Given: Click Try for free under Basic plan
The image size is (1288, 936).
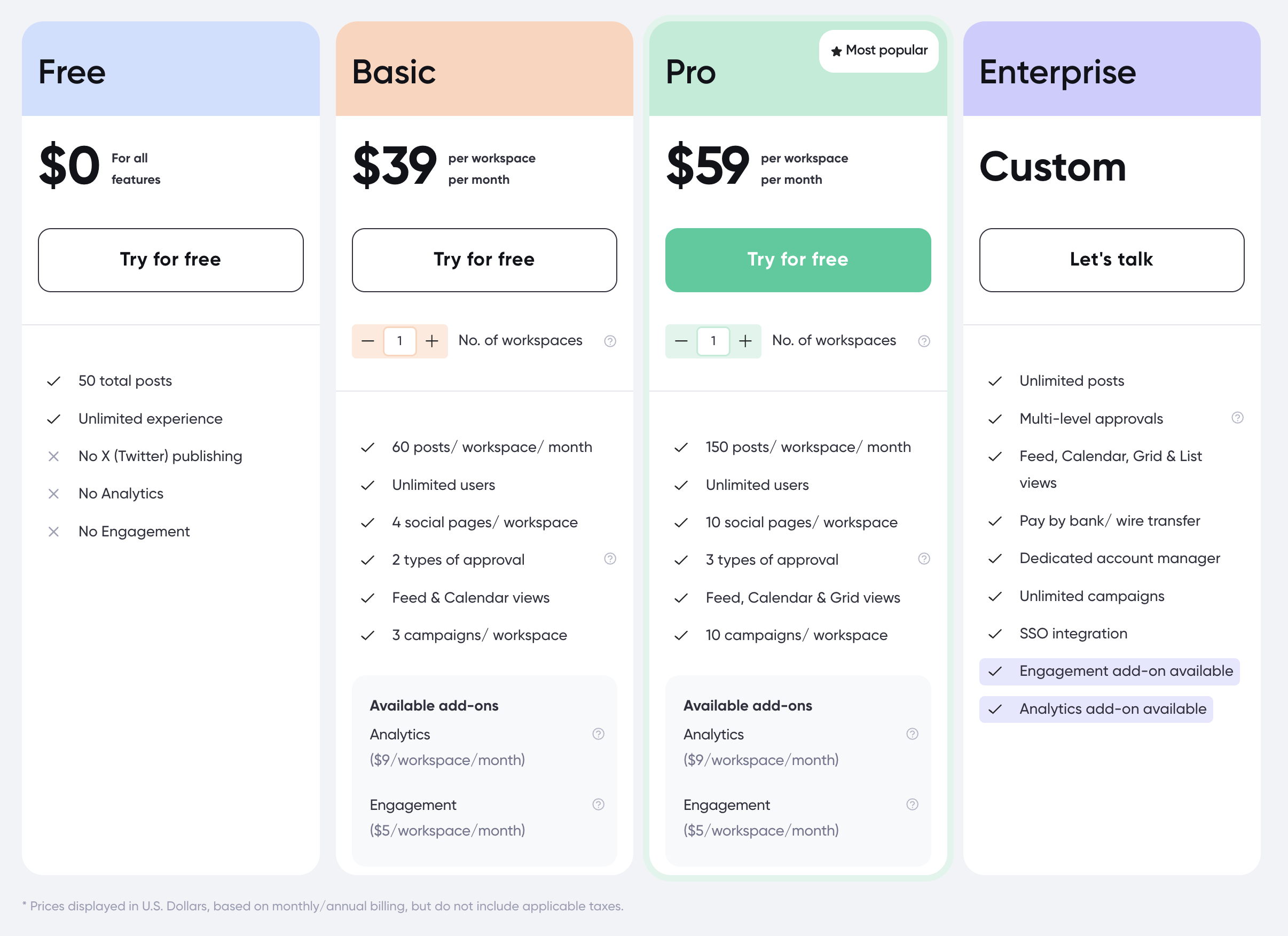Looking at the screenshot, I should (484, 260).
